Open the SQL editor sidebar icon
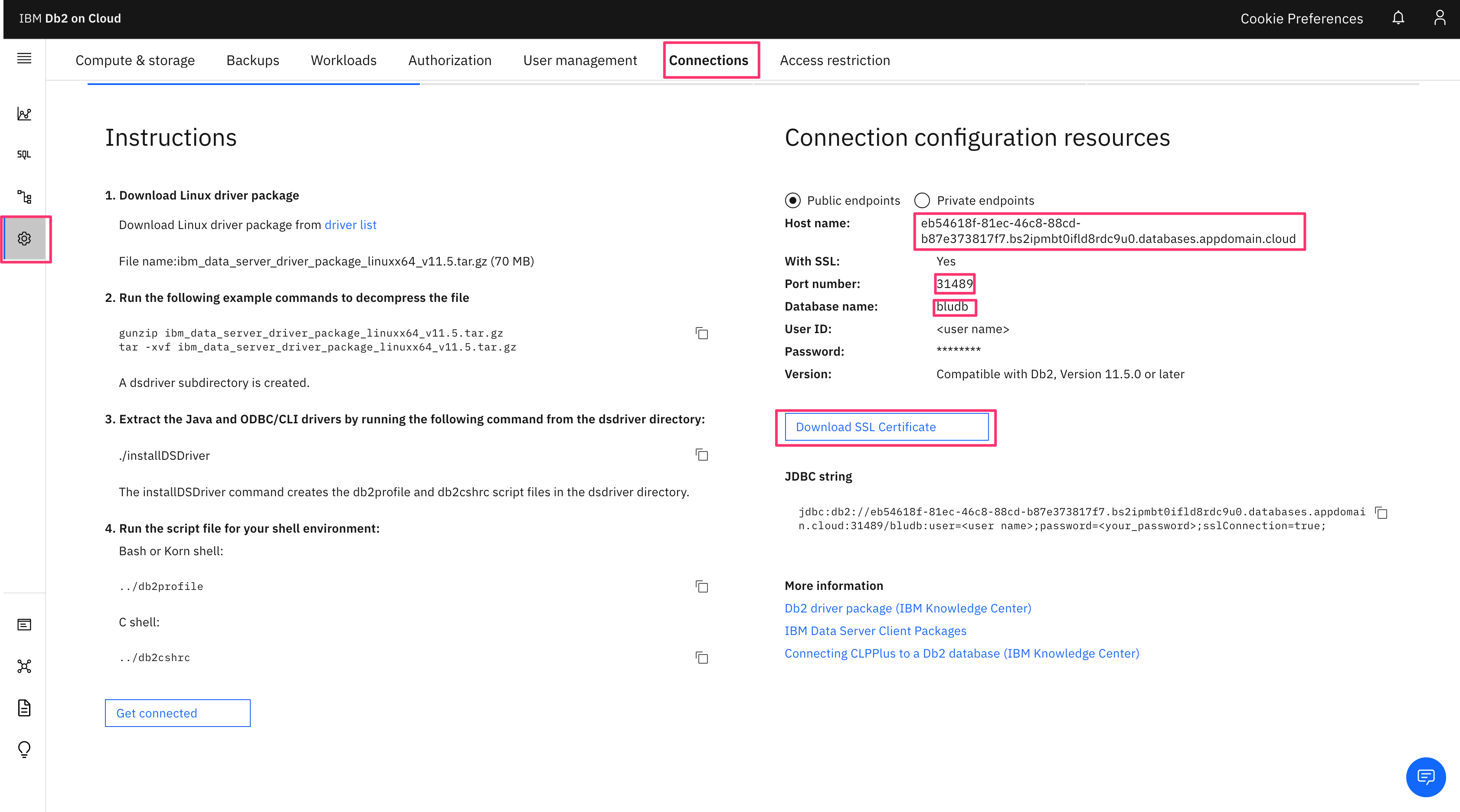This screenshot has width=1460, height=812. pos(24,155)
